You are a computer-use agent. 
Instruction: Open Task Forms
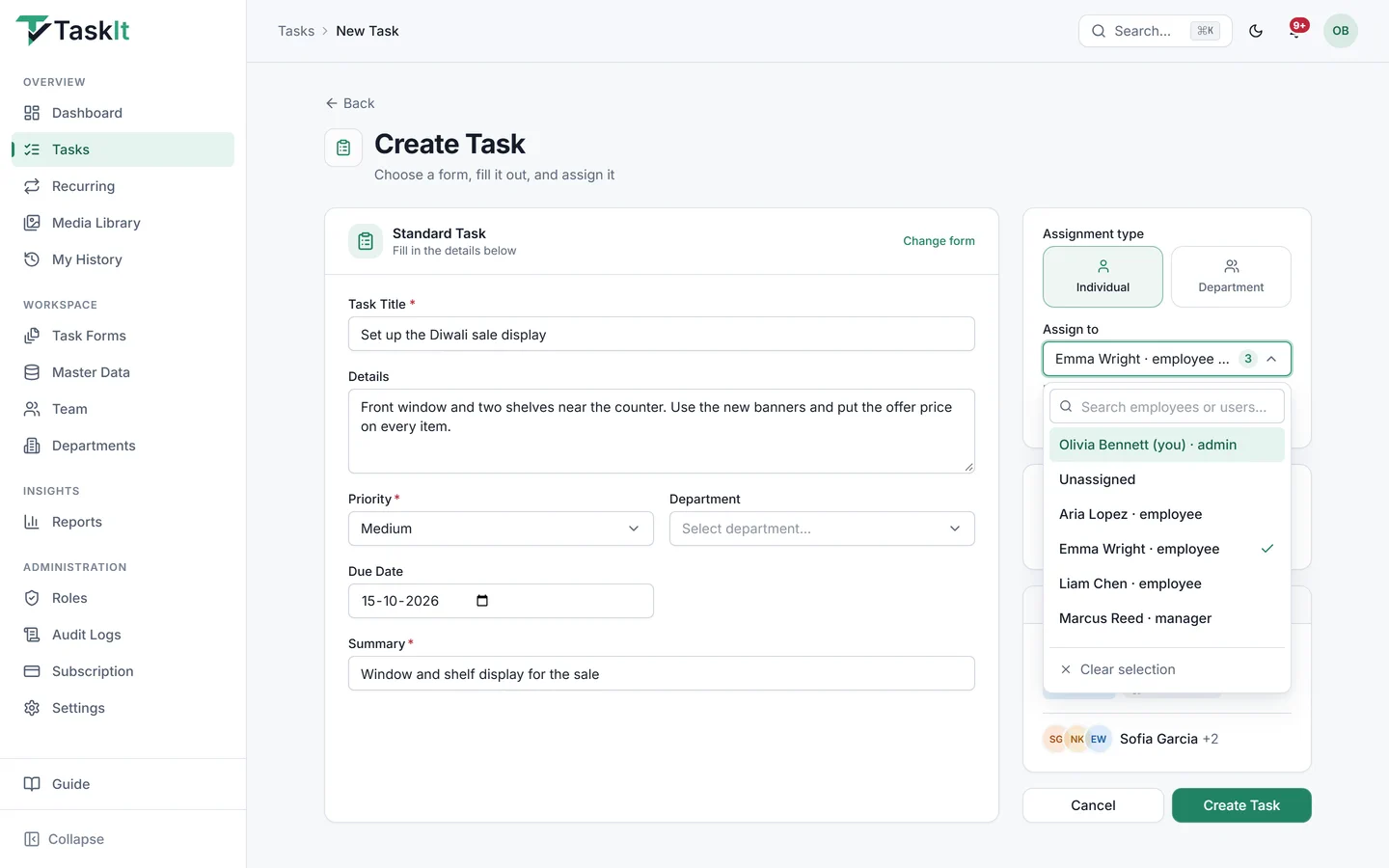123,336
